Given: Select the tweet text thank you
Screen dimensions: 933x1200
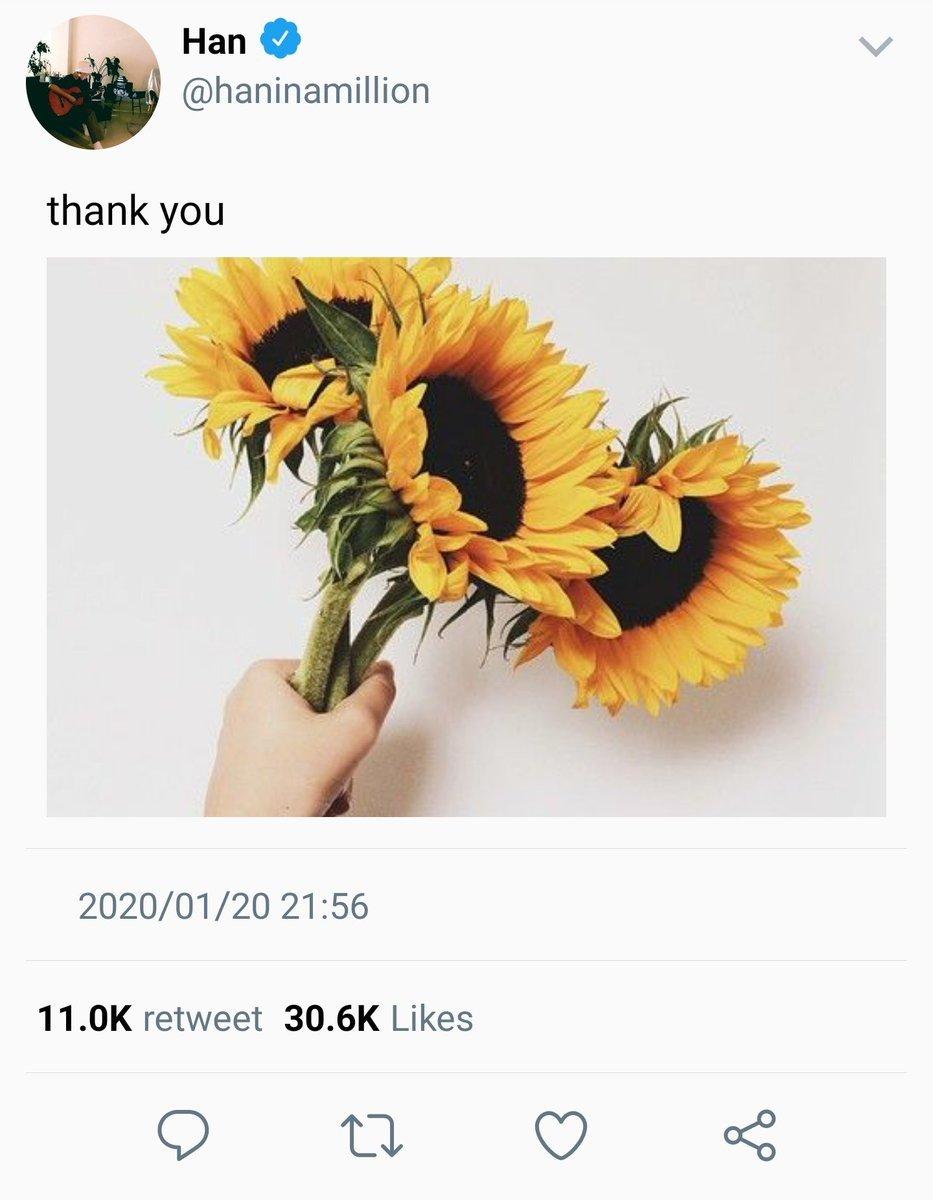Looking at the screenshot, I should point(136,212).
